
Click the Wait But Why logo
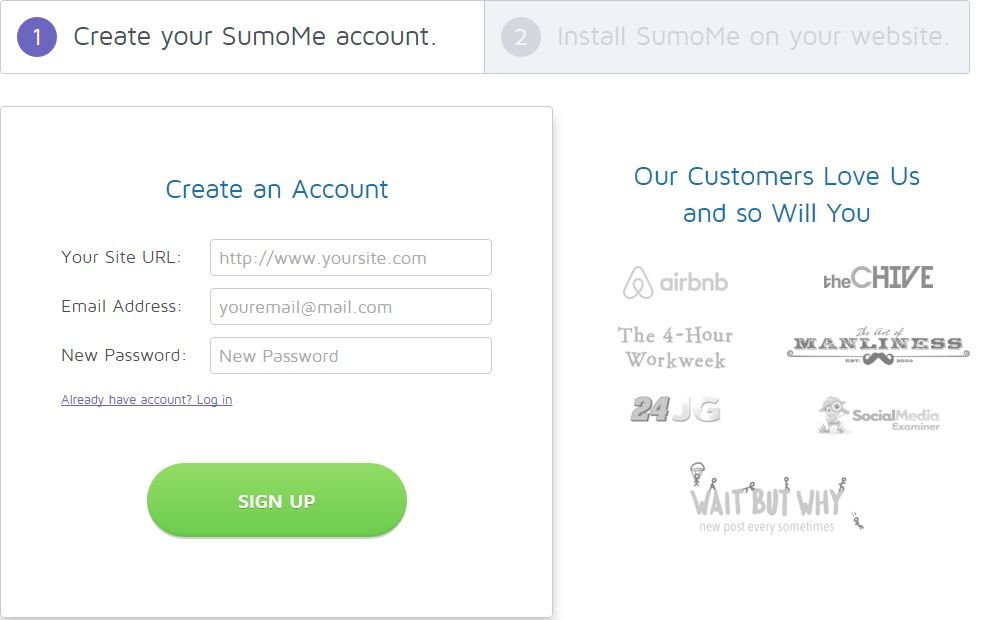(765, 498)
